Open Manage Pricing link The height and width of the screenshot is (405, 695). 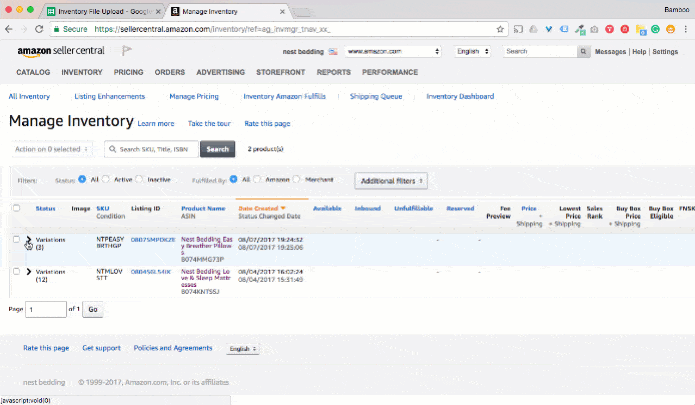[194, 96]
